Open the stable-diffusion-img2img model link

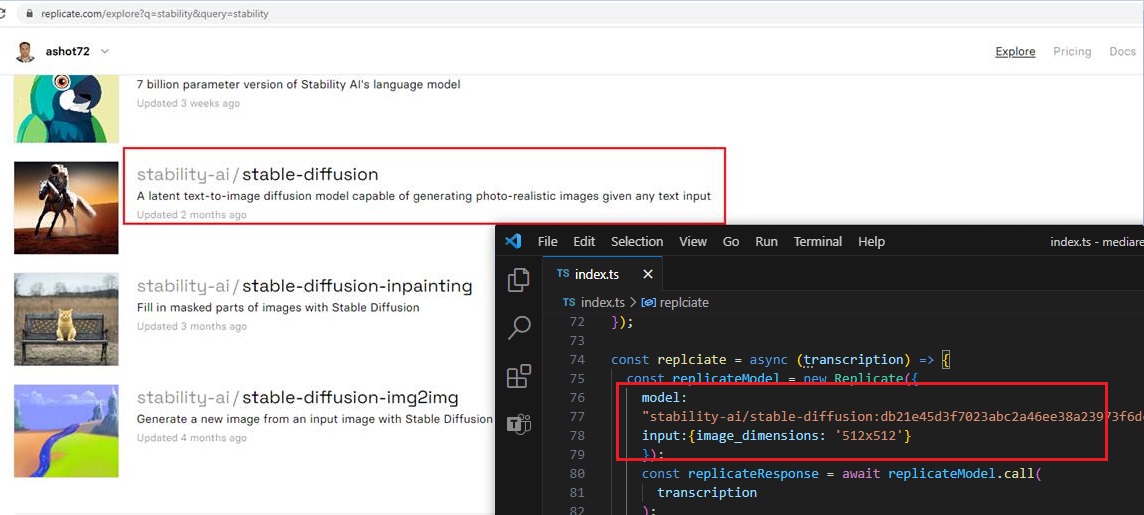[298, 398]
